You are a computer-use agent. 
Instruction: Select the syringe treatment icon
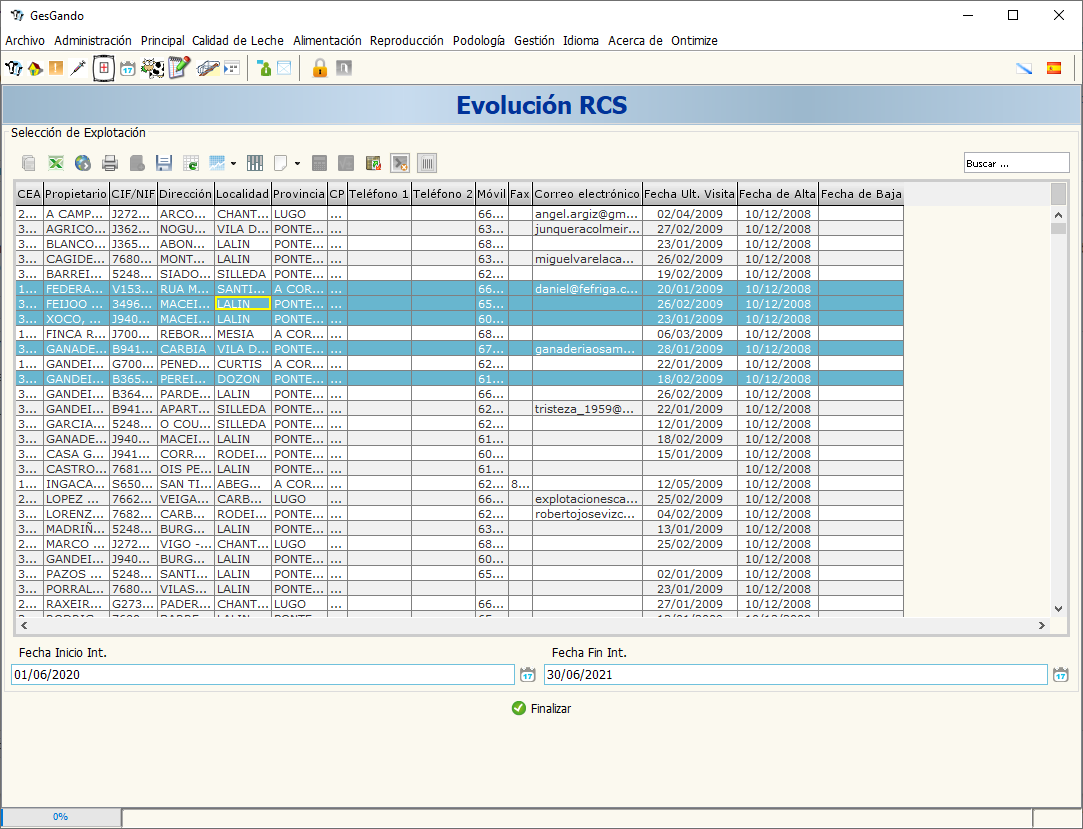pos(78,68)
